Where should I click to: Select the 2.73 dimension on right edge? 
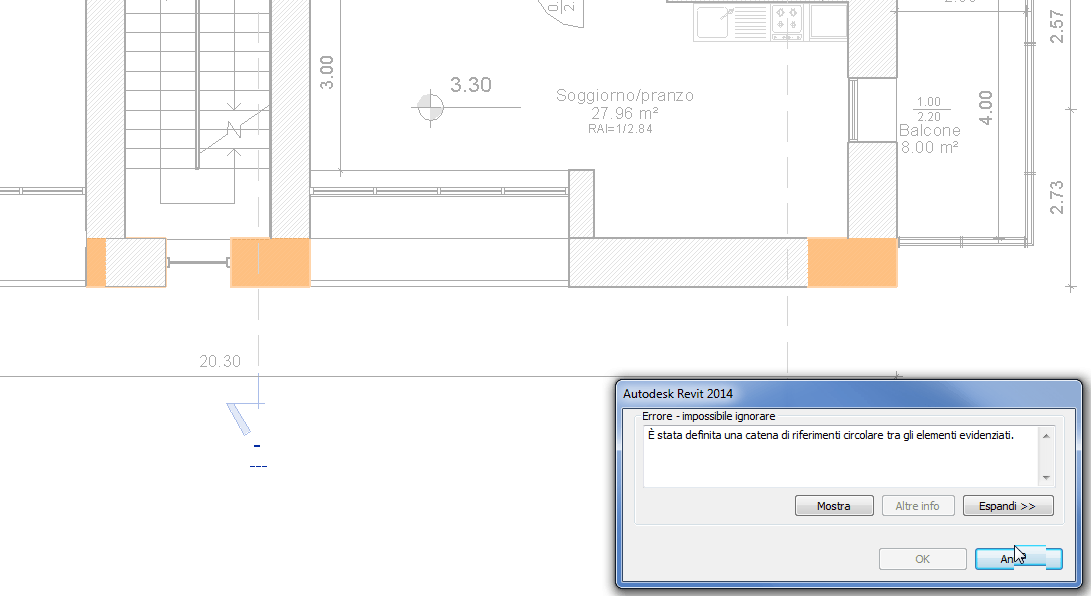(1056, 198)
